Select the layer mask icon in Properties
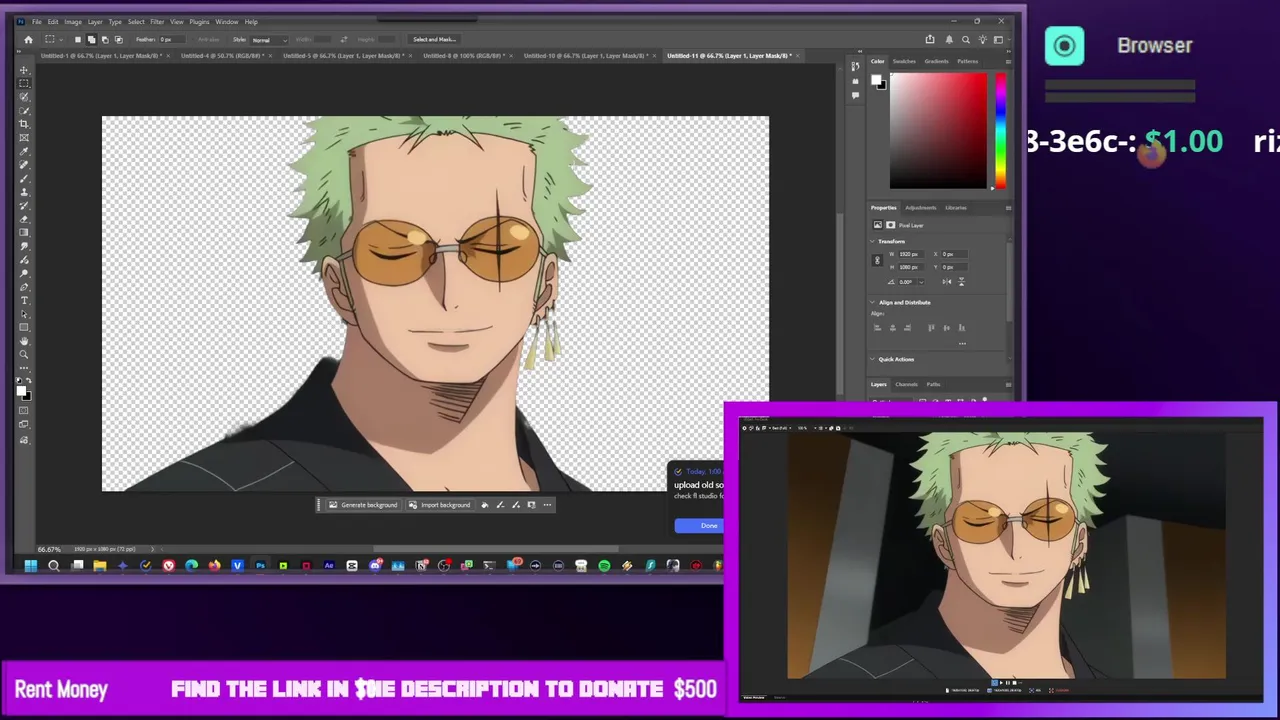1280x720 pixels. 891,225
